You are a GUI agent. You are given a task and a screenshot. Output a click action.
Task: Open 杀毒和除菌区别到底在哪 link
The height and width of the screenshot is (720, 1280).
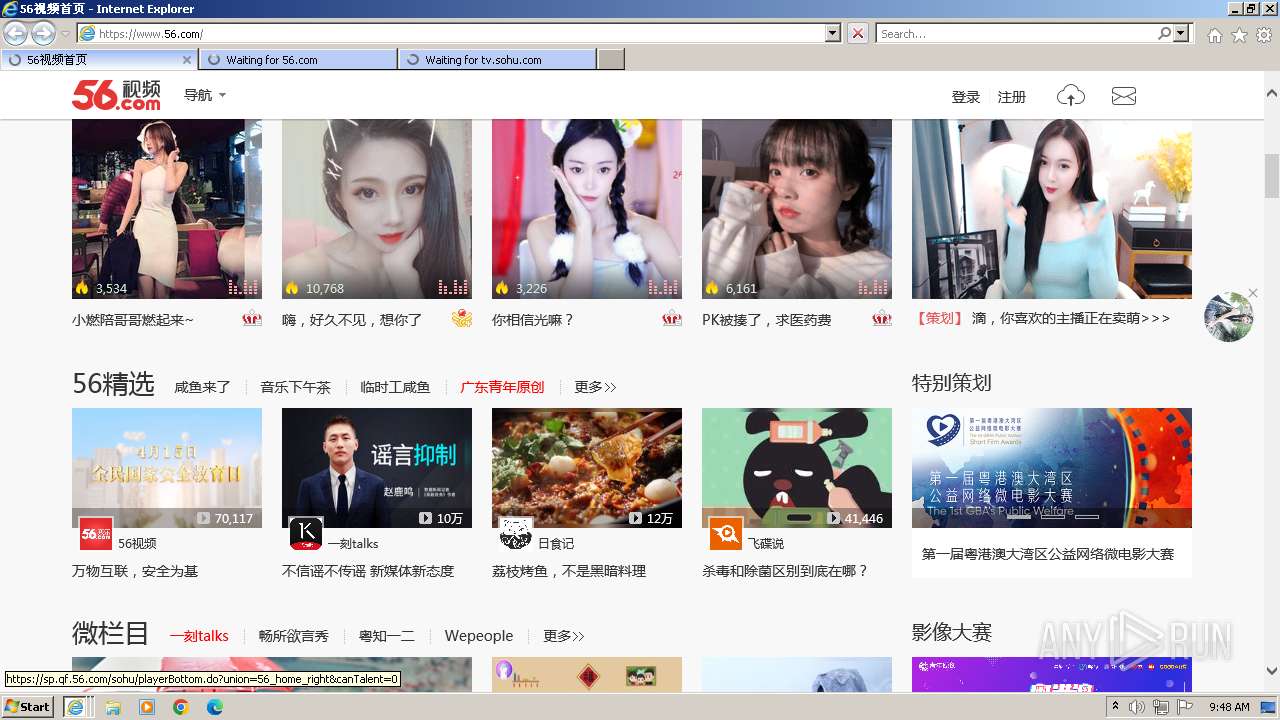pos(785,571)
